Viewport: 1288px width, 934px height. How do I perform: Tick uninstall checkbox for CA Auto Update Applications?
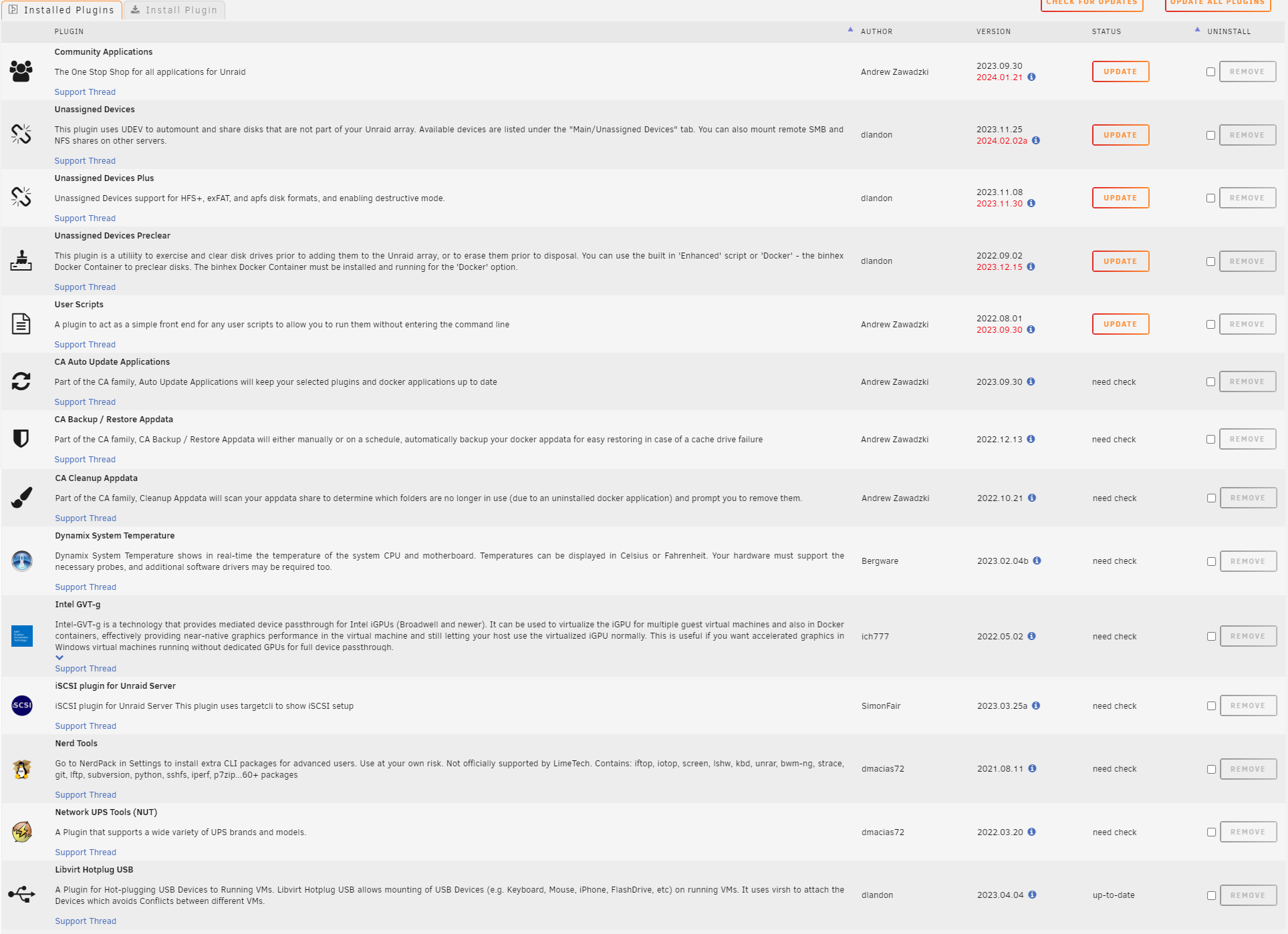pos(1210,381)
